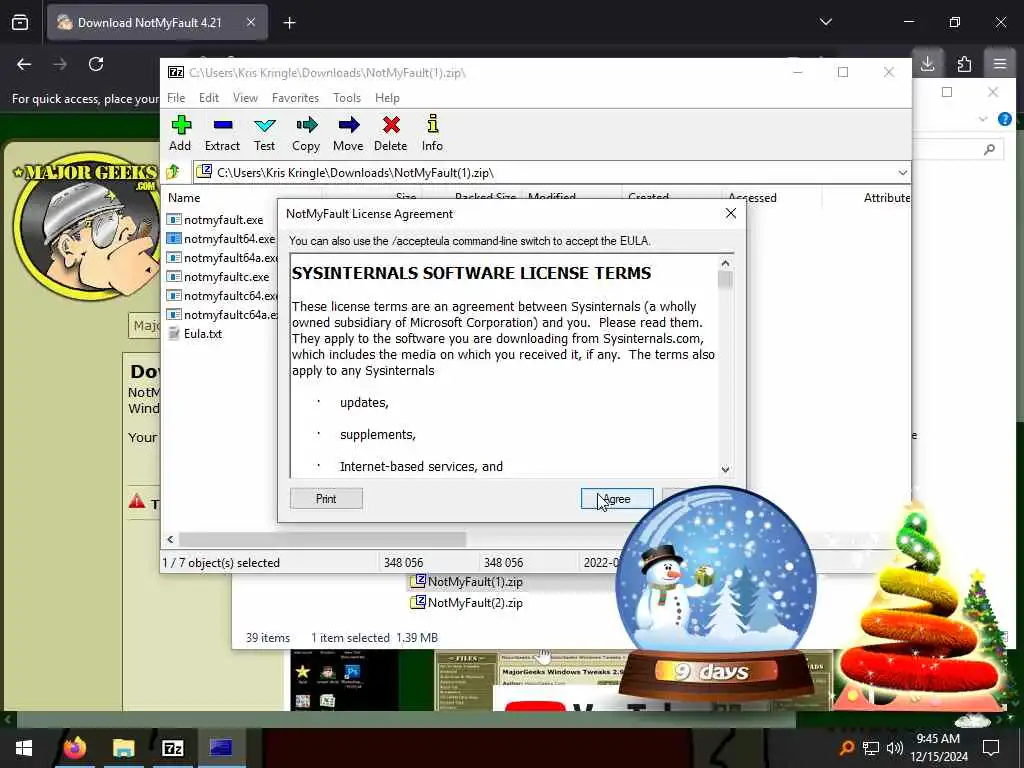Sort file list by Name column
The height and width of the screenshot is (768, 1024).
click(x=184, y=198)
